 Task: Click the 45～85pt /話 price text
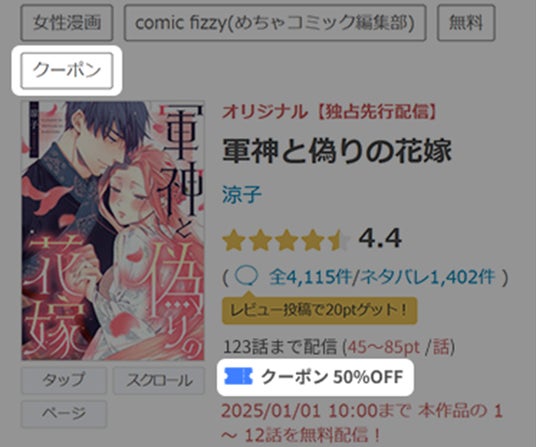click(x=399, y=348)
